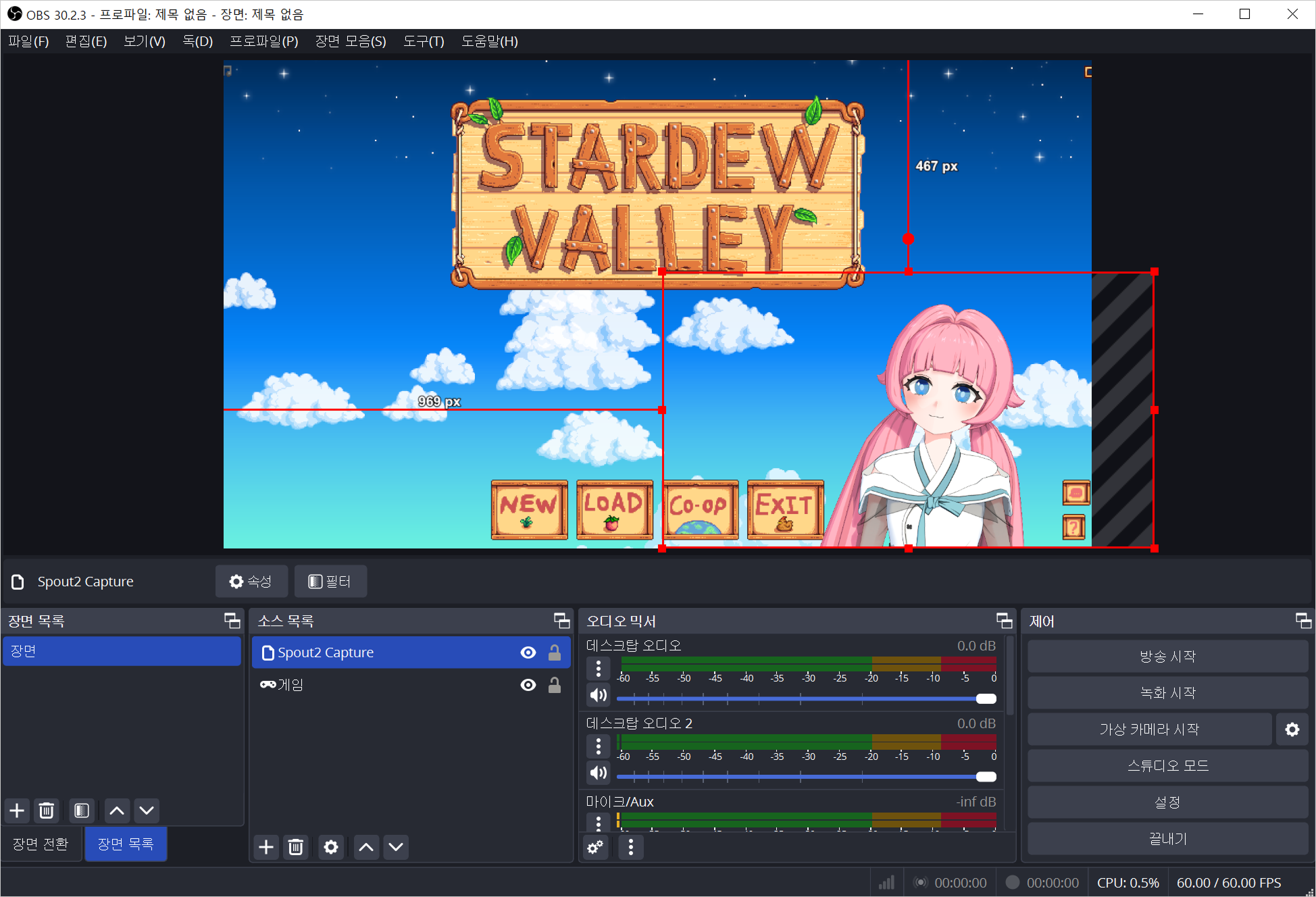Open the 프로파일(P) menu
This screenshot has width=1316, height=897.
pyautogui.click(x=264, y=41)
